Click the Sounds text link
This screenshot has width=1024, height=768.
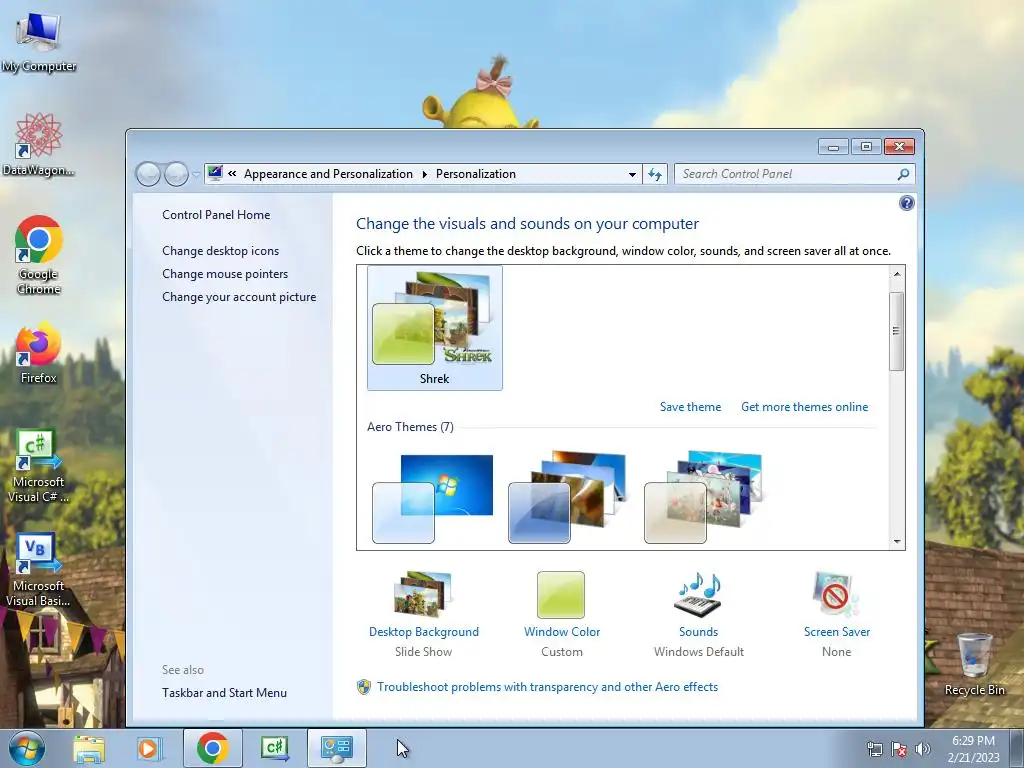698,632
